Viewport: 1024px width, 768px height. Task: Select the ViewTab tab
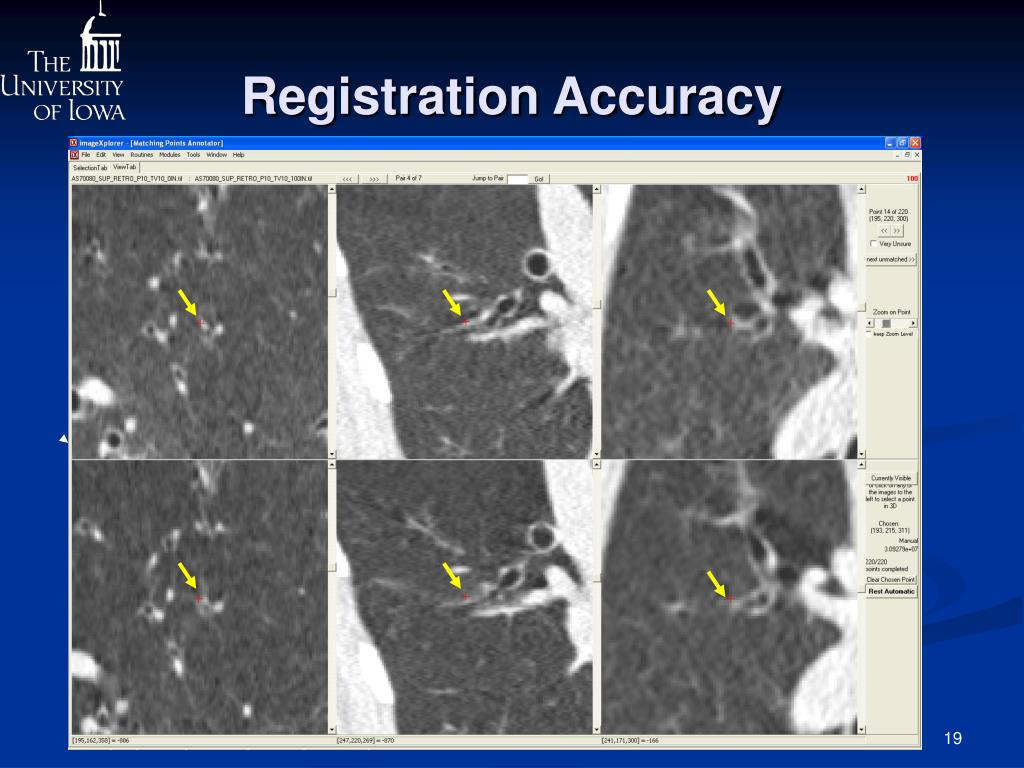[125, 167]
